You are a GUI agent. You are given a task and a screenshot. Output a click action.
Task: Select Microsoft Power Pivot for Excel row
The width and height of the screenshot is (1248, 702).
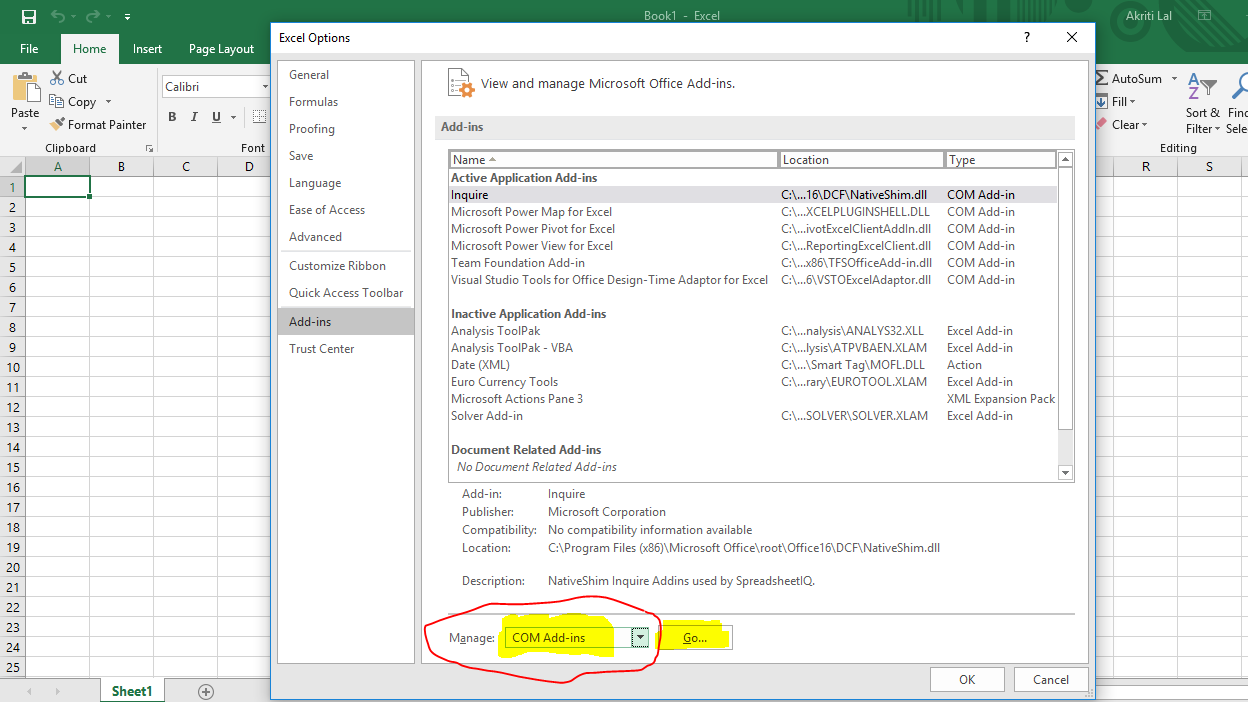click(x=753, y=229)
